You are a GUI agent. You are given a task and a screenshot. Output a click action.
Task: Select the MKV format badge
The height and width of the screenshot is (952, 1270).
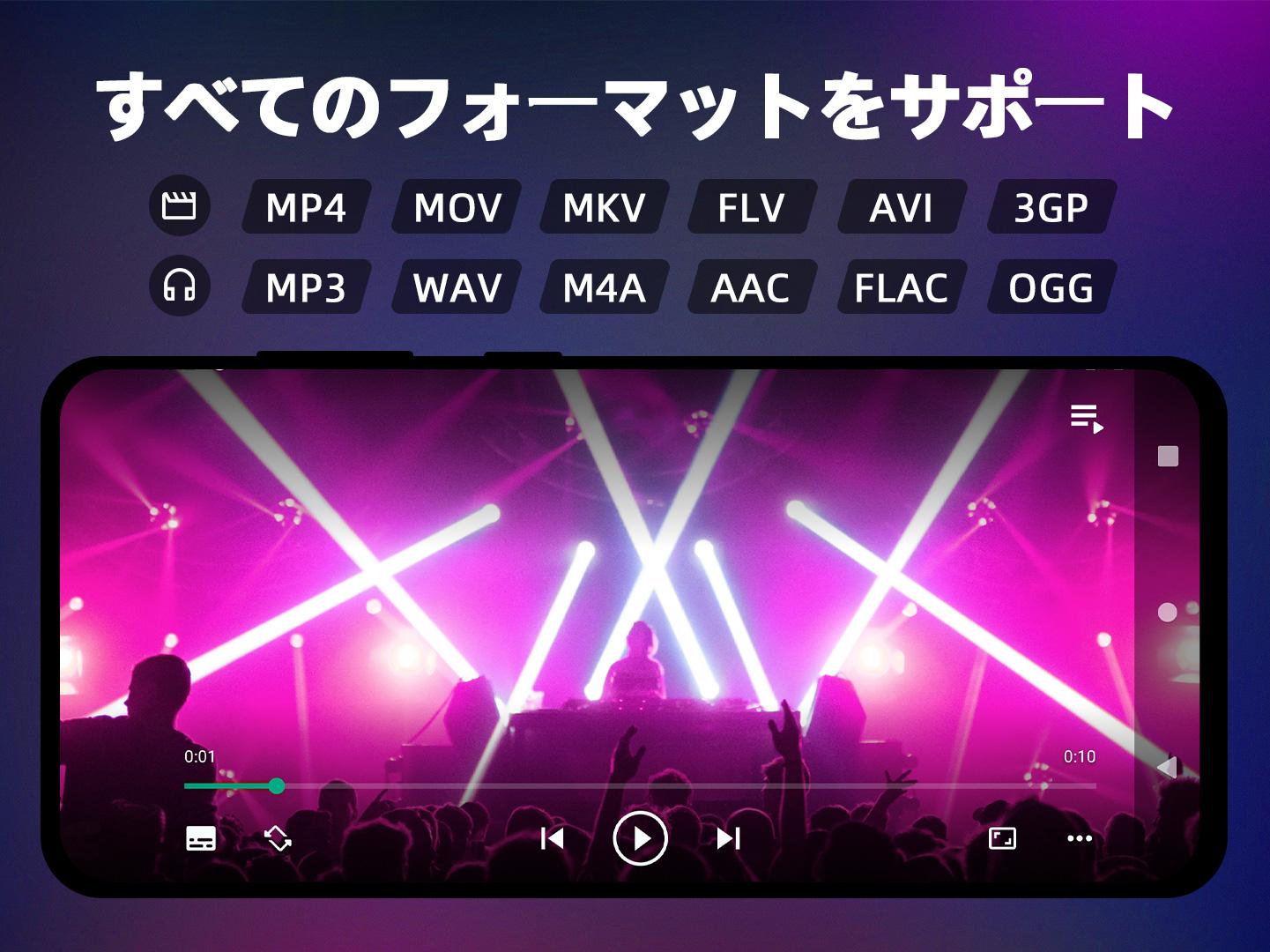point(605,207)
